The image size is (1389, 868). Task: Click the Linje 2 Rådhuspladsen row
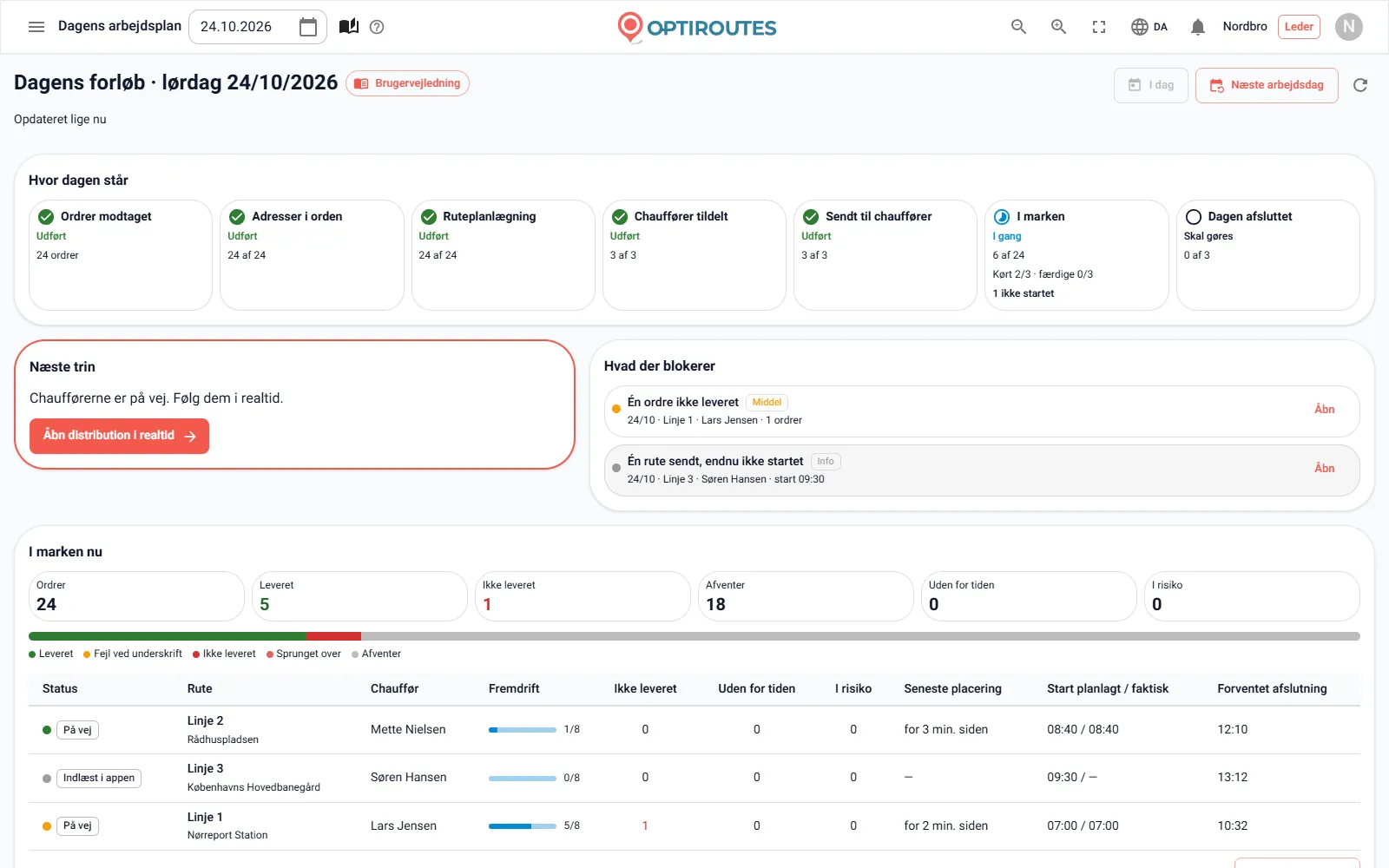[694, 730]
